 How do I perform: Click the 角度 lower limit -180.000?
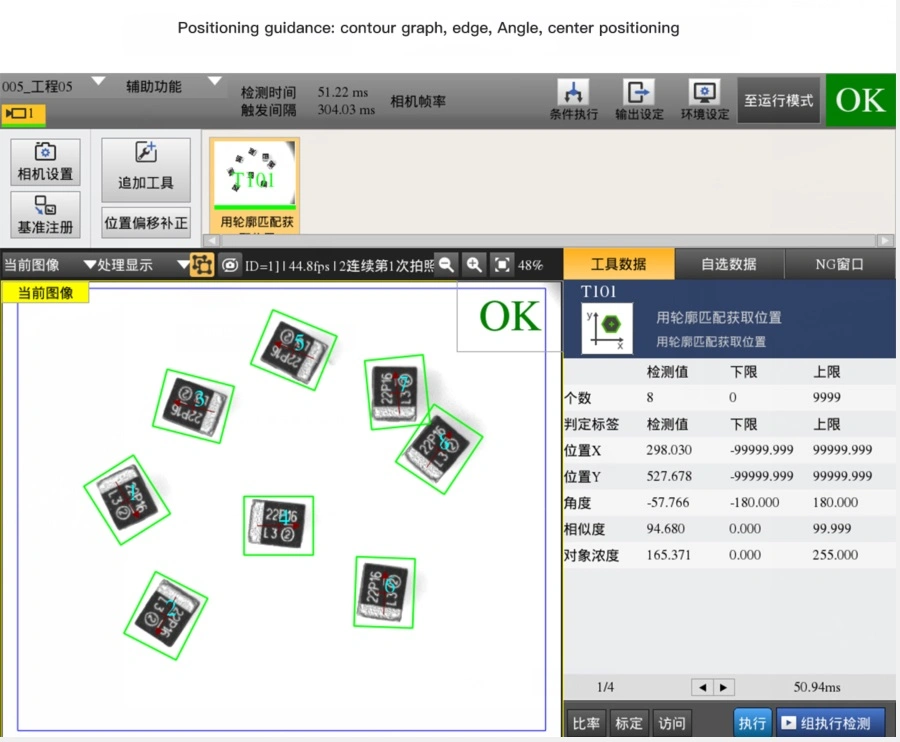click(x=754, y=502)
